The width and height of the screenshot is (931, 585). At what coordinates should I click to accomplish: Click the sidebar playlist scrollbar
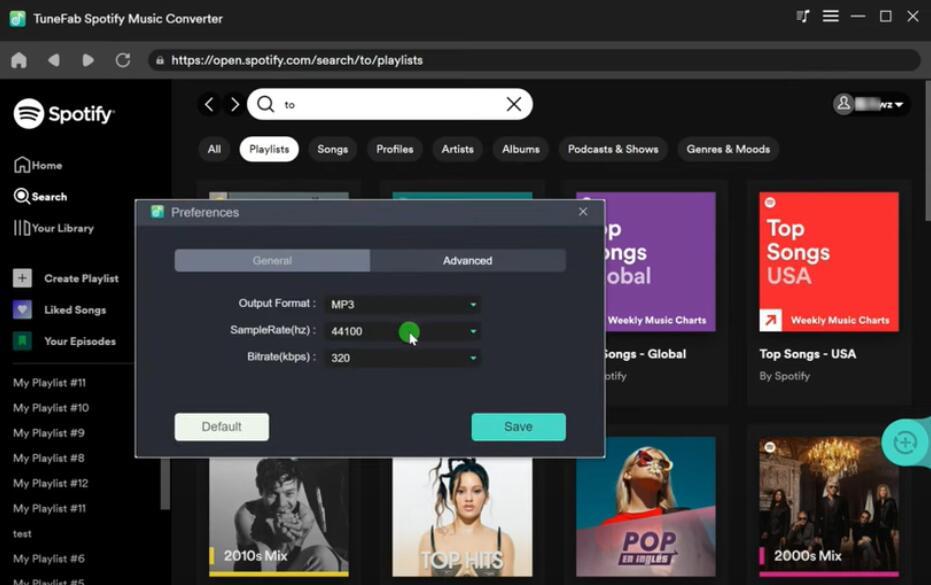pyautogui.click(x=165, y=483)
